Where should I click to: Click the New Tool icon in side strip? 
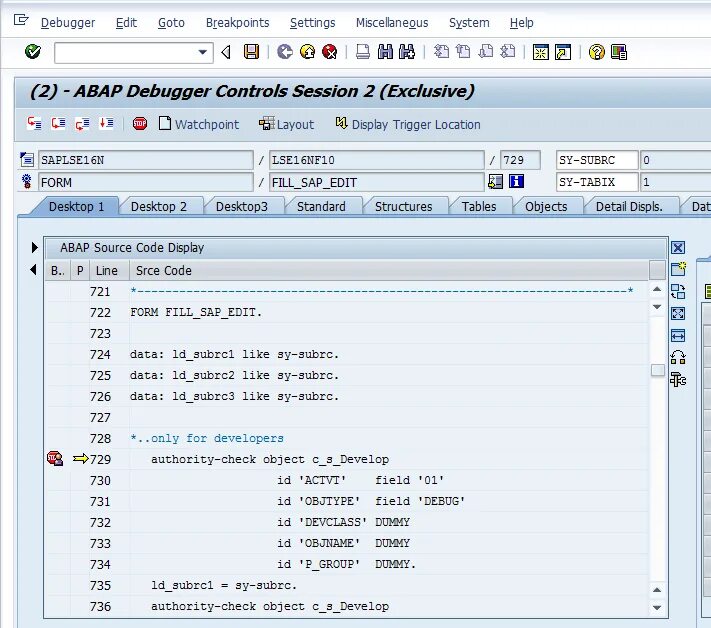(678, 269)
